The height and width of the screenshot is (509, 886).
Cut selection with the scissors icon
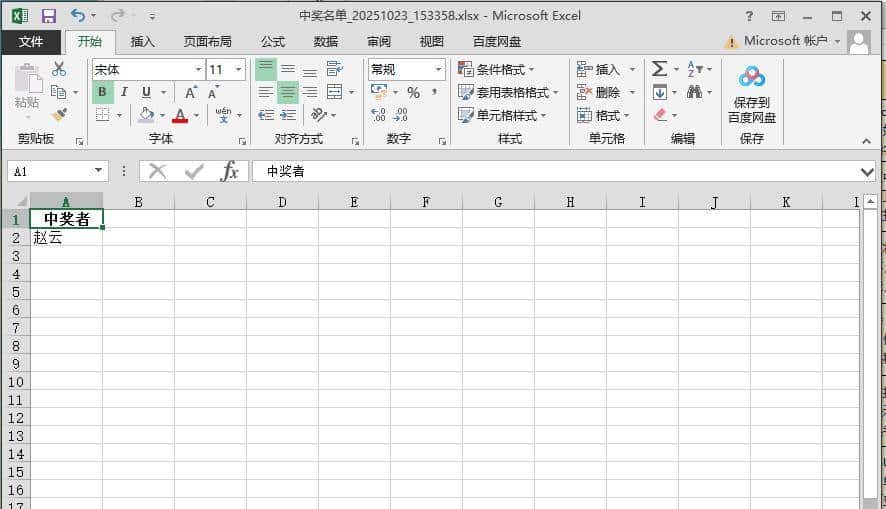[x=59, y=69]
